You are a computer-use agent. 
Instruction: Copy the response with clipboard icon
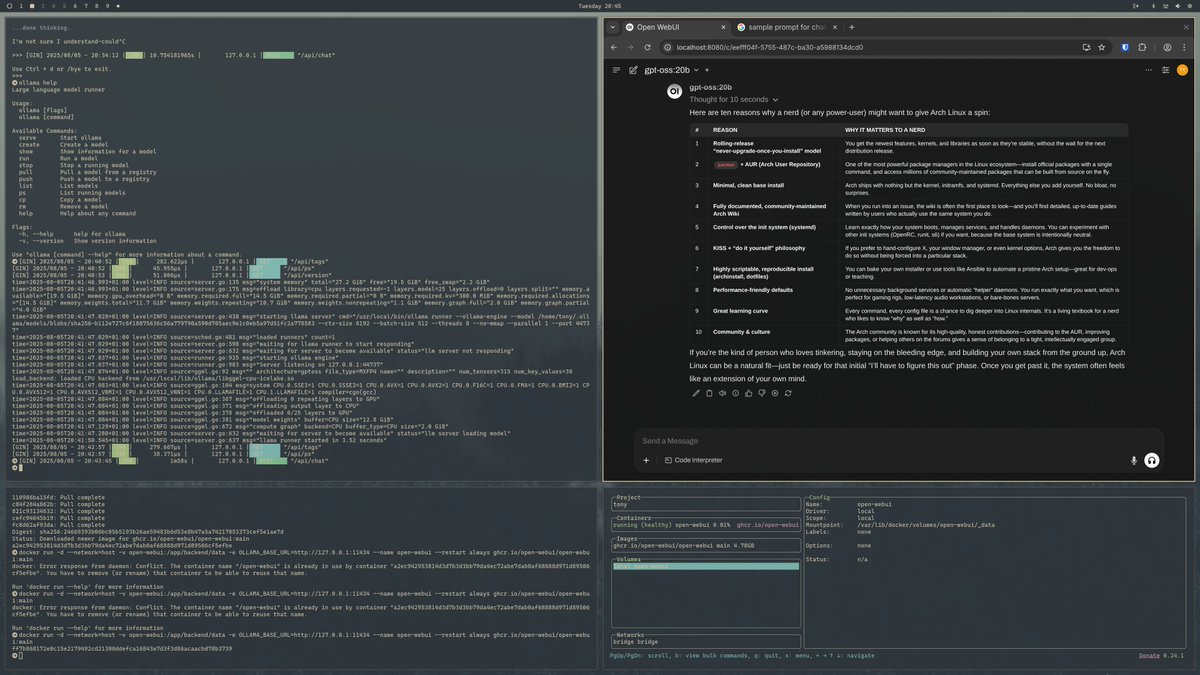coord(709,393)
